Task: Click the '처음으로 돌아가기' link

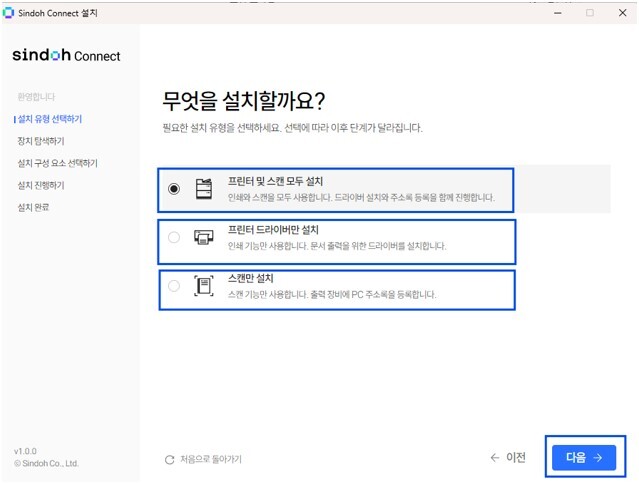Action: (203, 460)
